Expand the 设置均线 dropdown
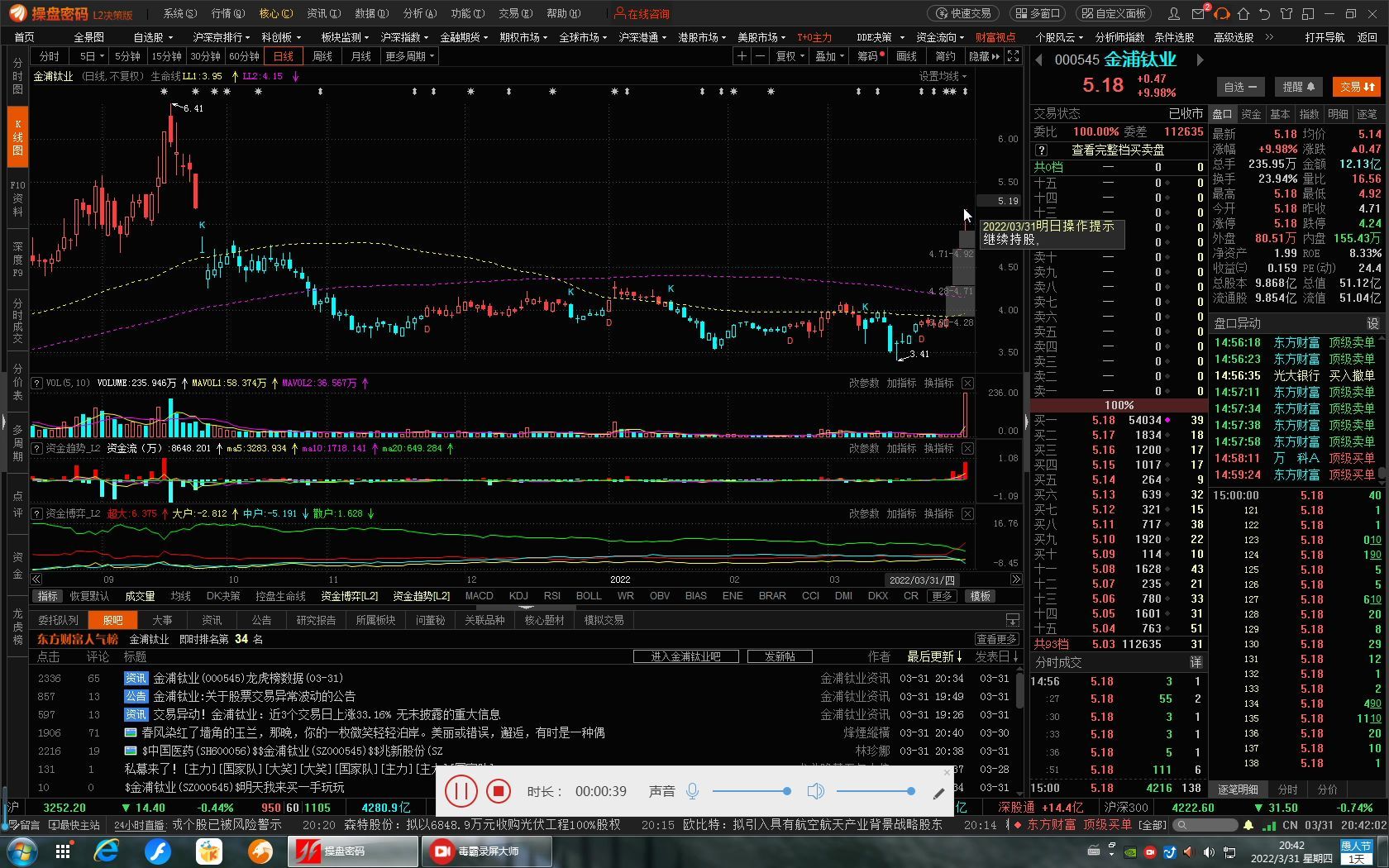The width and height of the screenshot is (1389, 868). tap(943, 76)
